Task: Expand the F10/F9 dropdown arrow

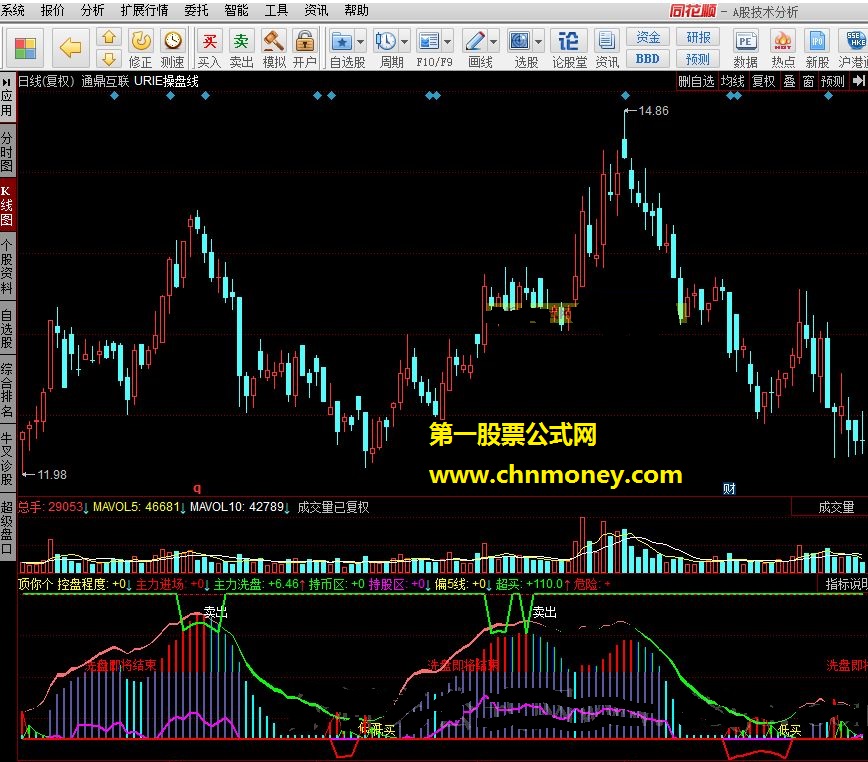Action: (447, 42)
